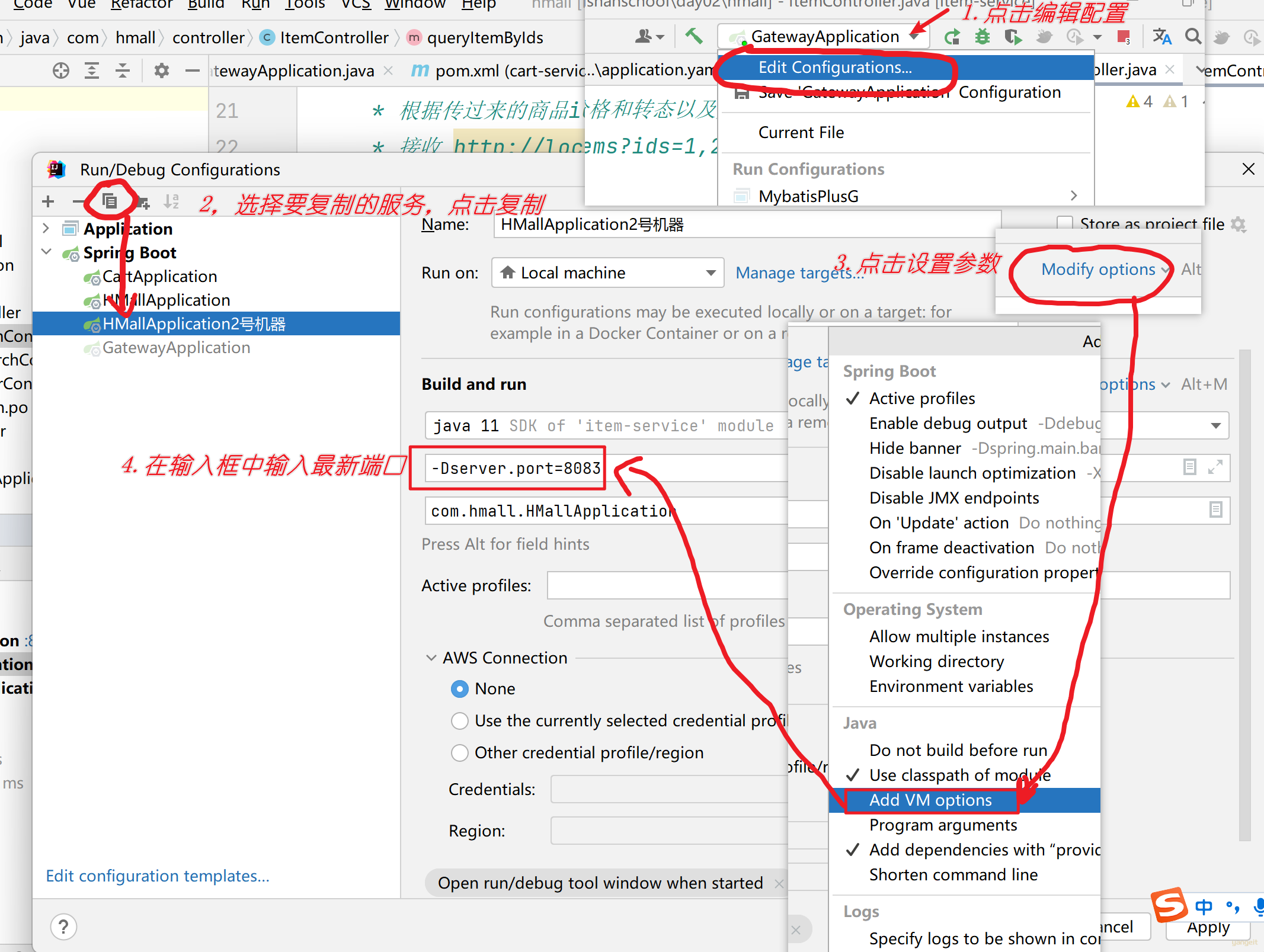
Task: Click the Search Everywhere magnifier icon
Action: (x=1193, y=37)
